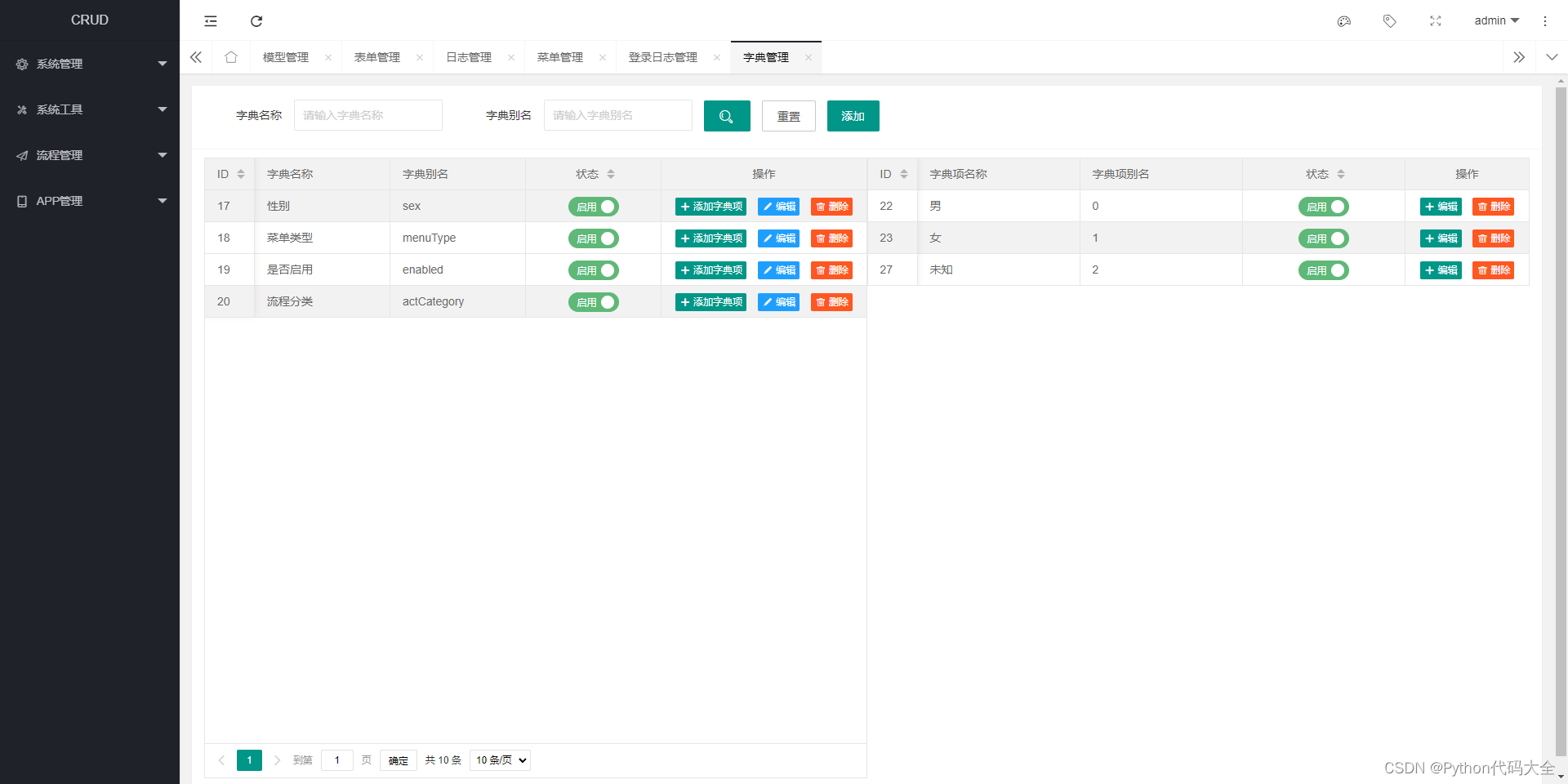Switch to the 表单管理 tab

click(x=376, y=56)
